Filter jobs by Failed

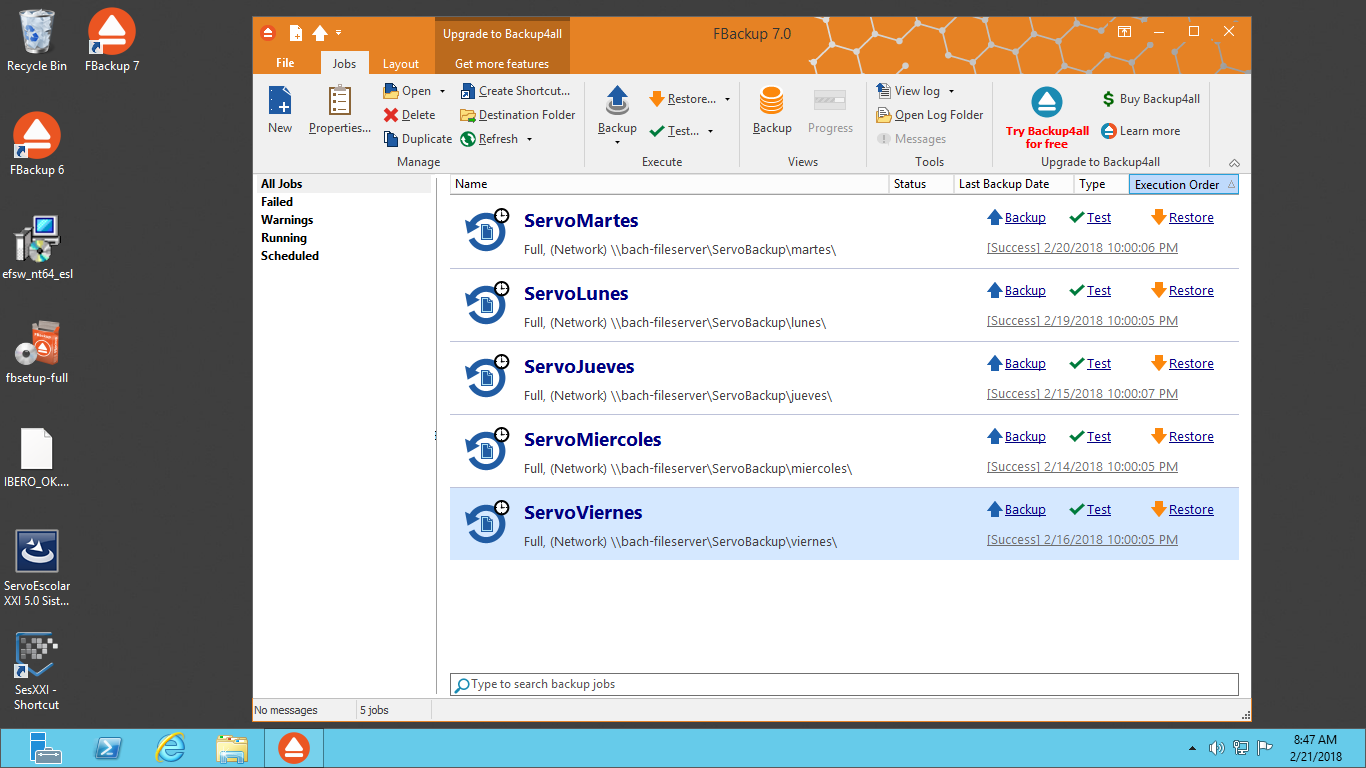point(277,202)
